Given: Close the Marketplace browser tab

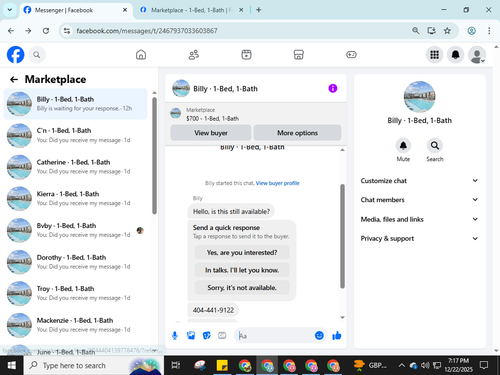Looking at the screenshot, I should (241, 10).
